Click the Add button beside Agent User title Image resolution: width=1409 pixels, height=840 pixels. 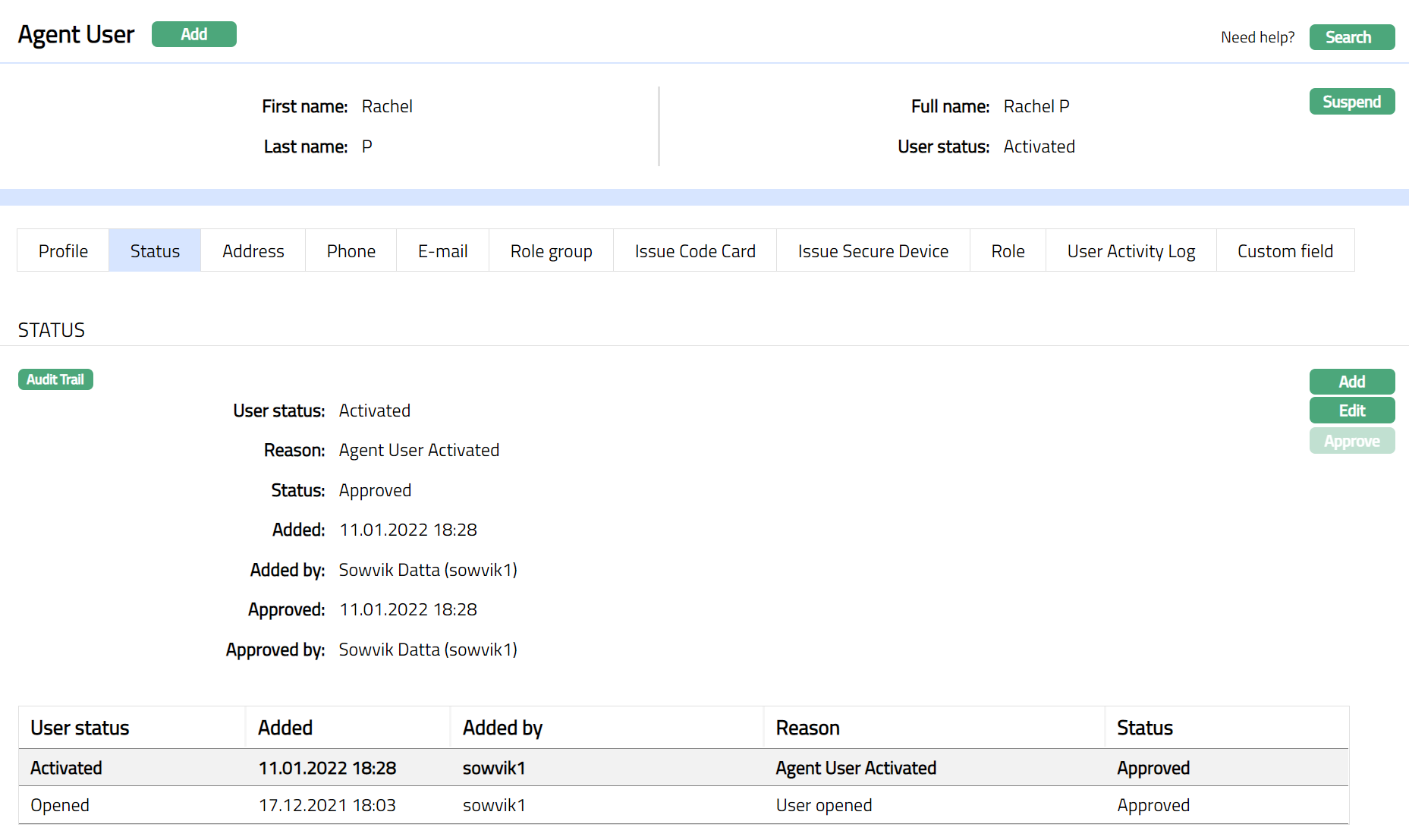click(x=193, y=34)
